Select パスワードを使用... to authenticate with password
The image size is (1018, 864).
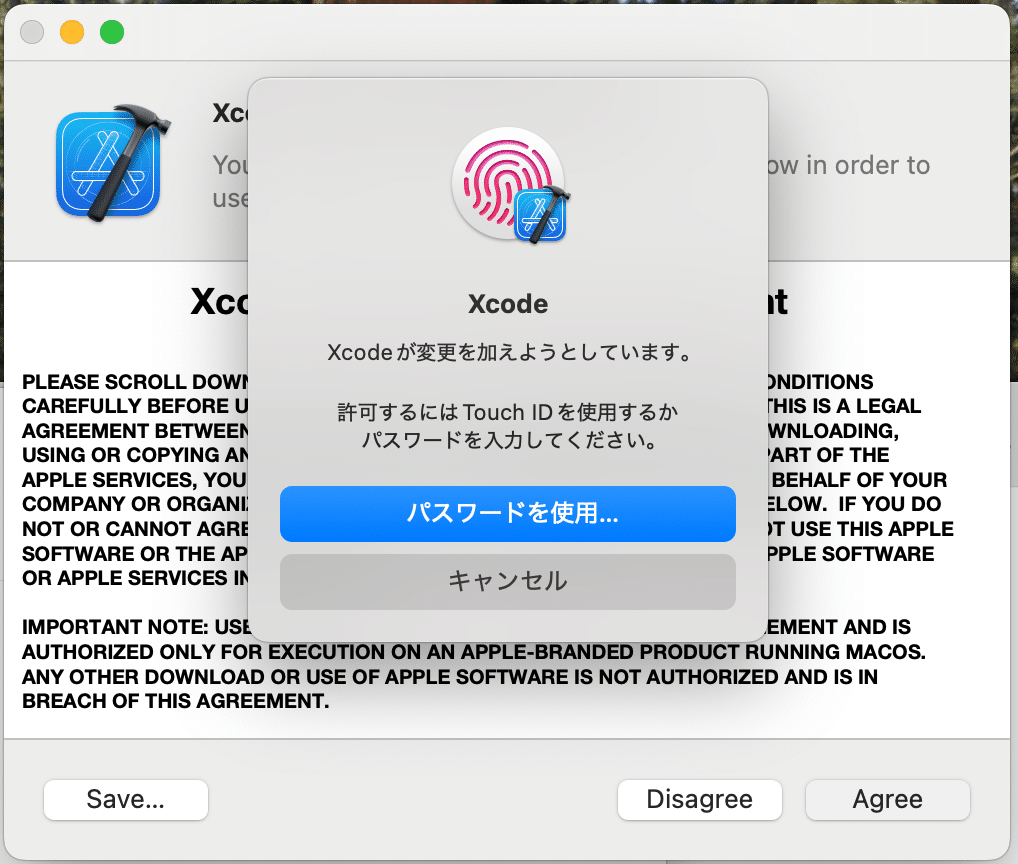[507, 513]
